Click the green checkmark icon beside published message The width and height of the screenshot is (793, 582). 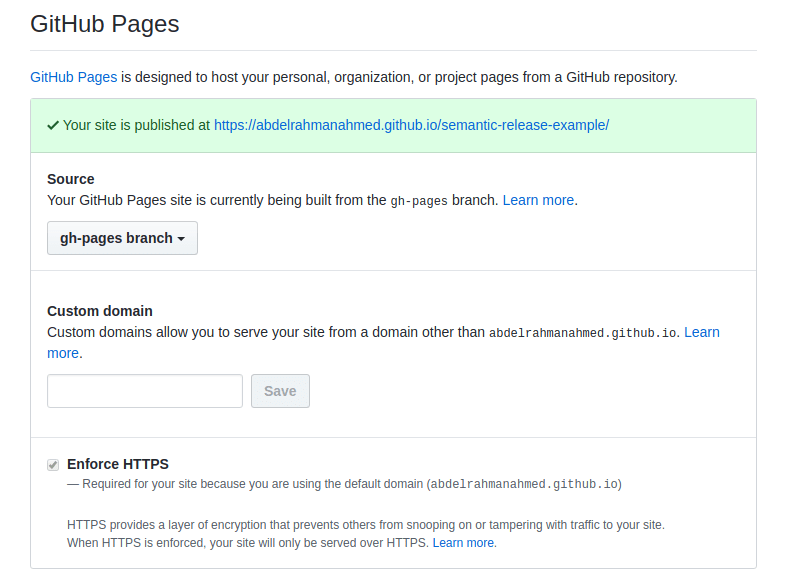pos(53,125)
